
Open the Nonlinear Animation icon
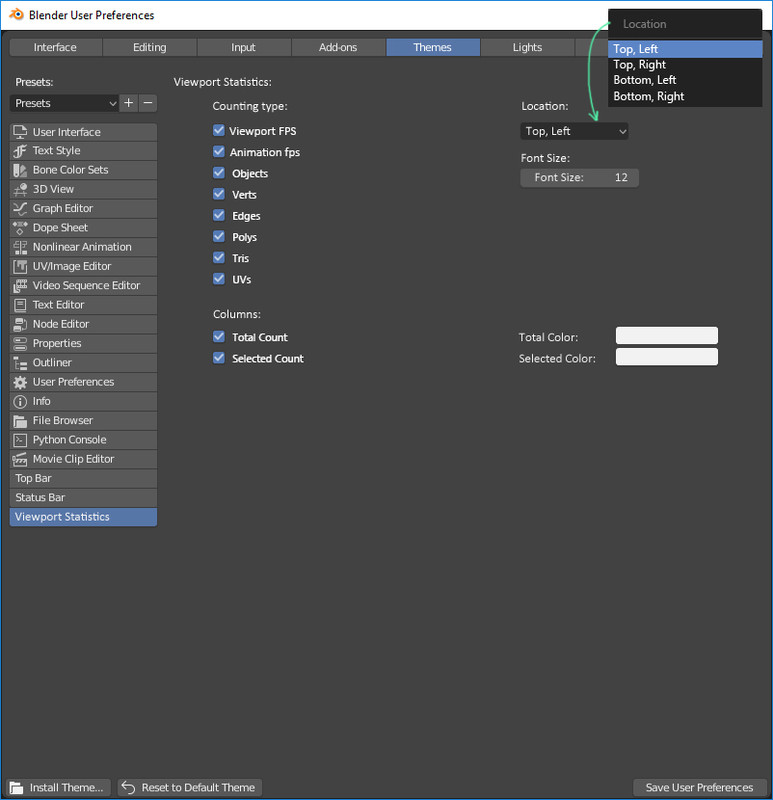(x=20, y=247)
